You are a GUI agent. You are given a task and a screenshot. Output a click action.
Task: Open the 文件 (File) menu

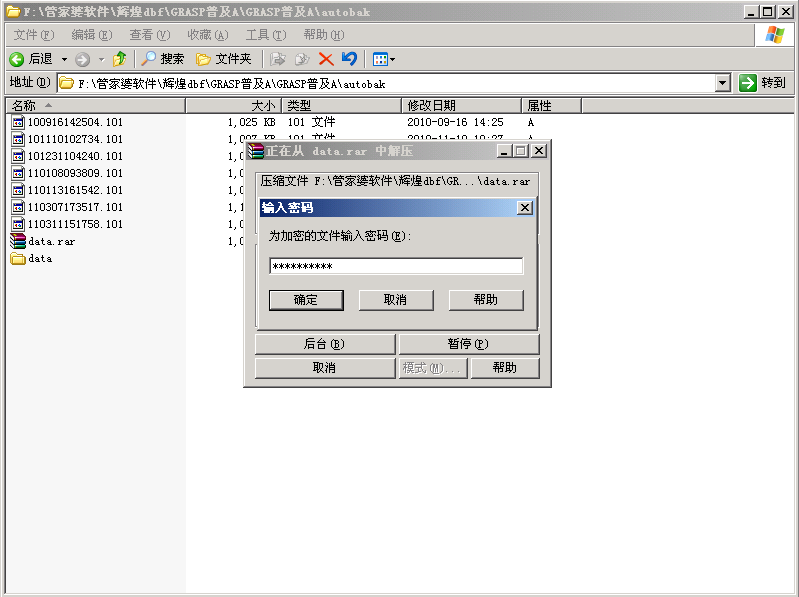click(33, 35)
